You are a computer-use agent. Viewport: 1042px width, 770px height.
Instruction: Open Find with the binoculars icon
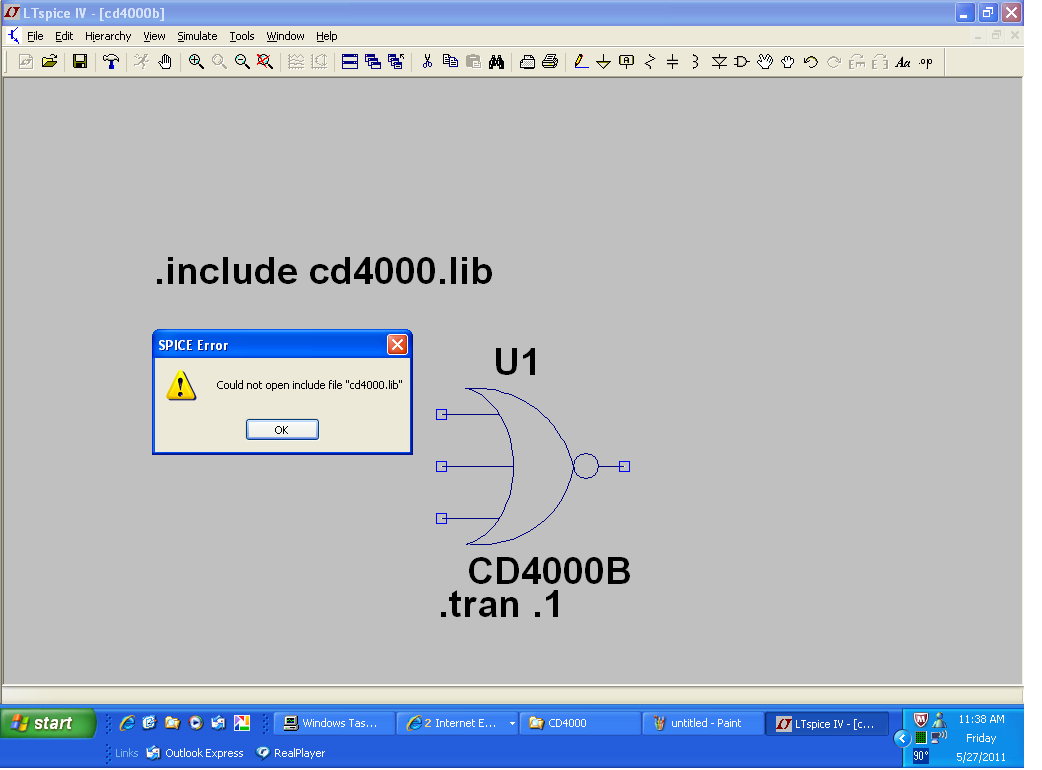click(x=496, y=62)
